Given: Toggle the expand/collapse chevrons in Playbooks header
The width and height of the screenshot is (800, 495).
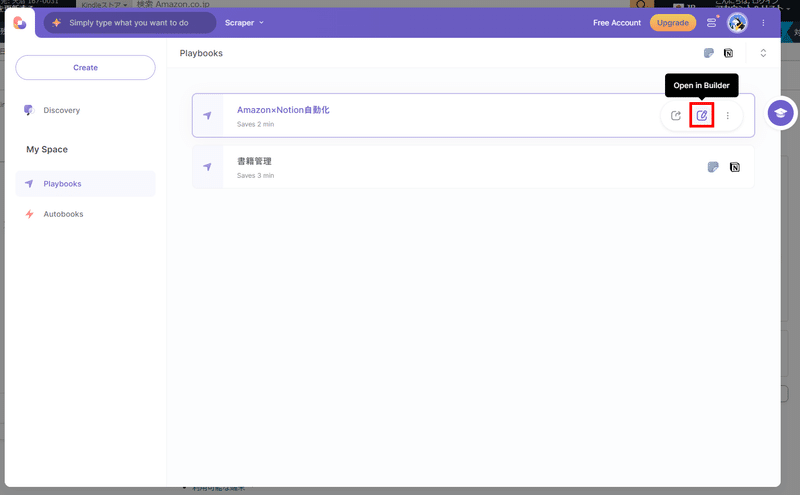Looking at the screenshot, I should 763,53.
